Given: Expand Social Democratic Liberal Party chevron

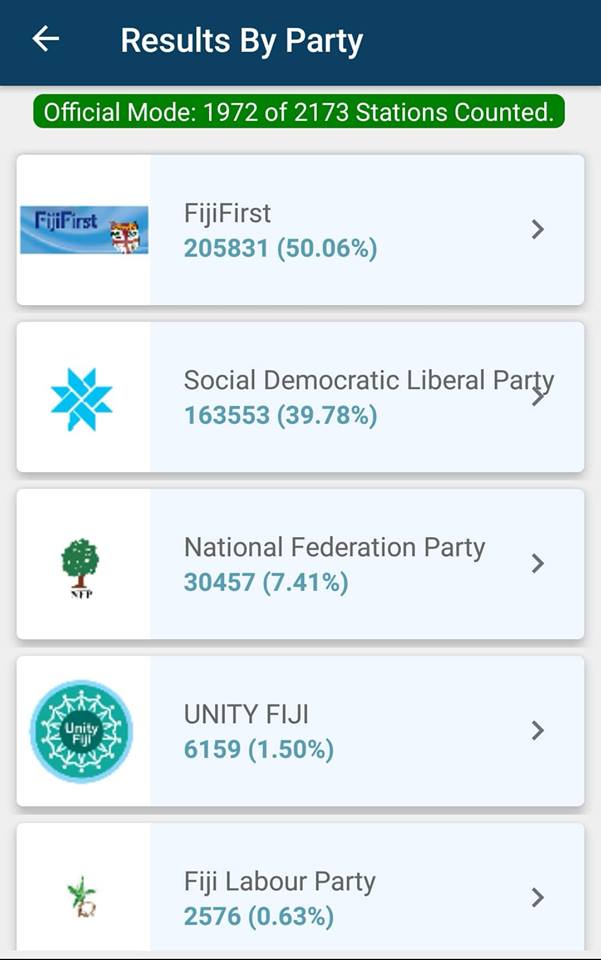Looking at the screenshot, I should click(x=540, y=397).
